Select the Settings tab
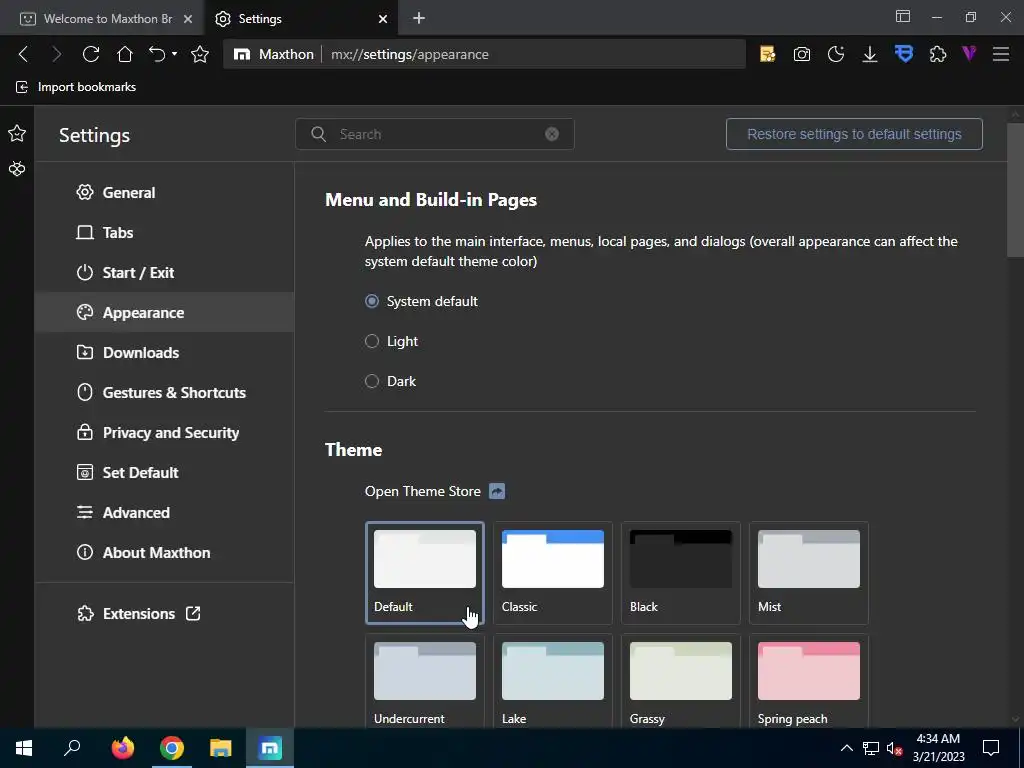This screenshot has height=768, width=1024. click(292, 18)
